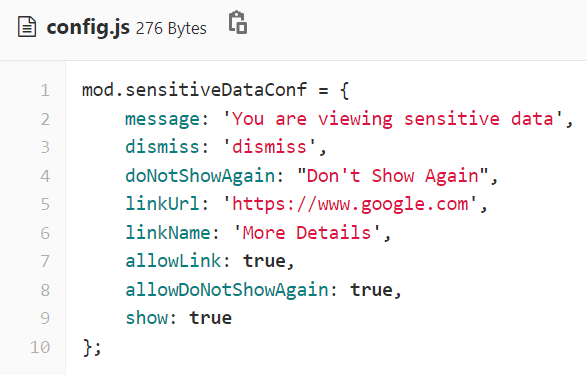
Task: Select line number 10
Action: point(40,347)
